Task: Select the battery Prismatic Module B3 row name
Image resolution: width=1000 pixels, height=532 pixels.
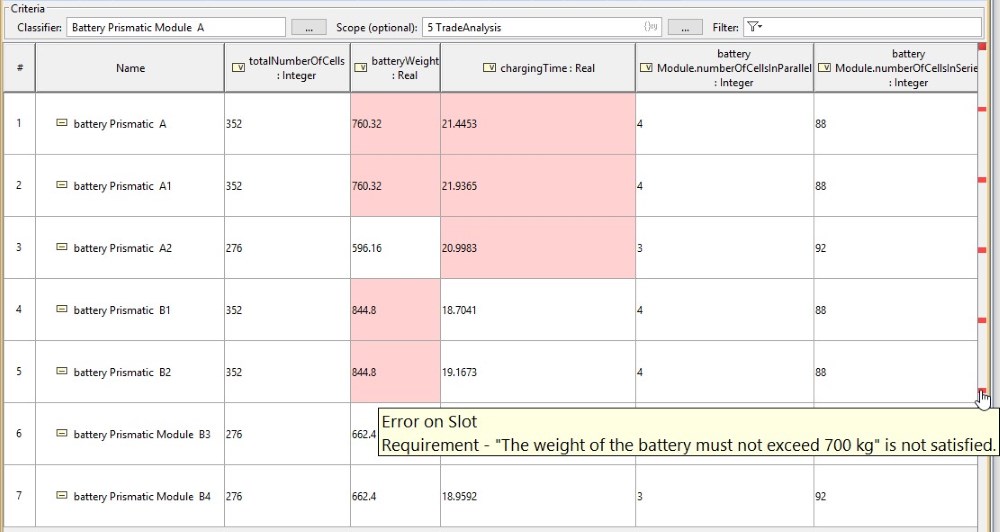Action: (142, 434)
